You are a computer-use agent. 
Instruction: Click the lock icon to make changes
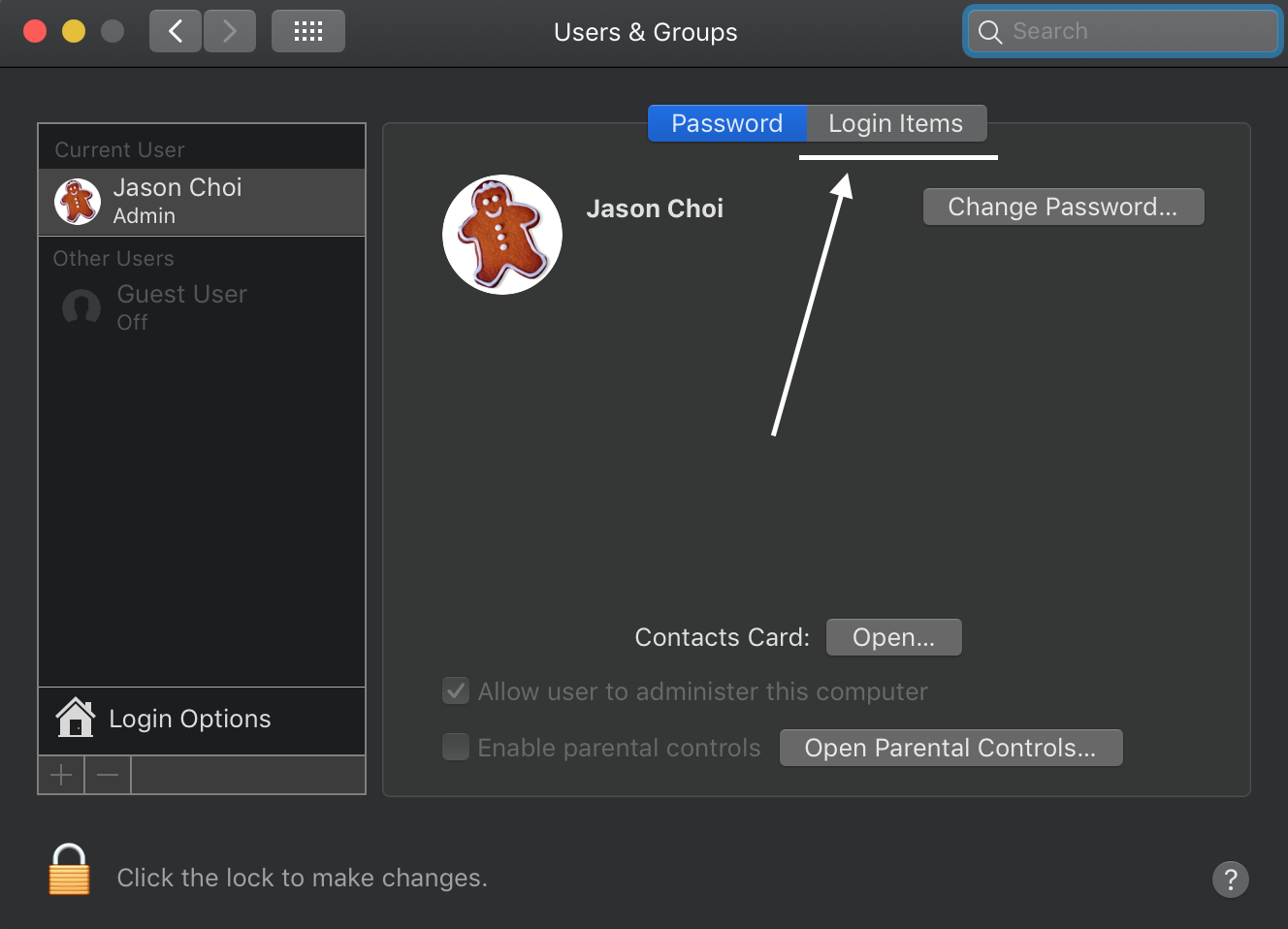pos(69,869)
